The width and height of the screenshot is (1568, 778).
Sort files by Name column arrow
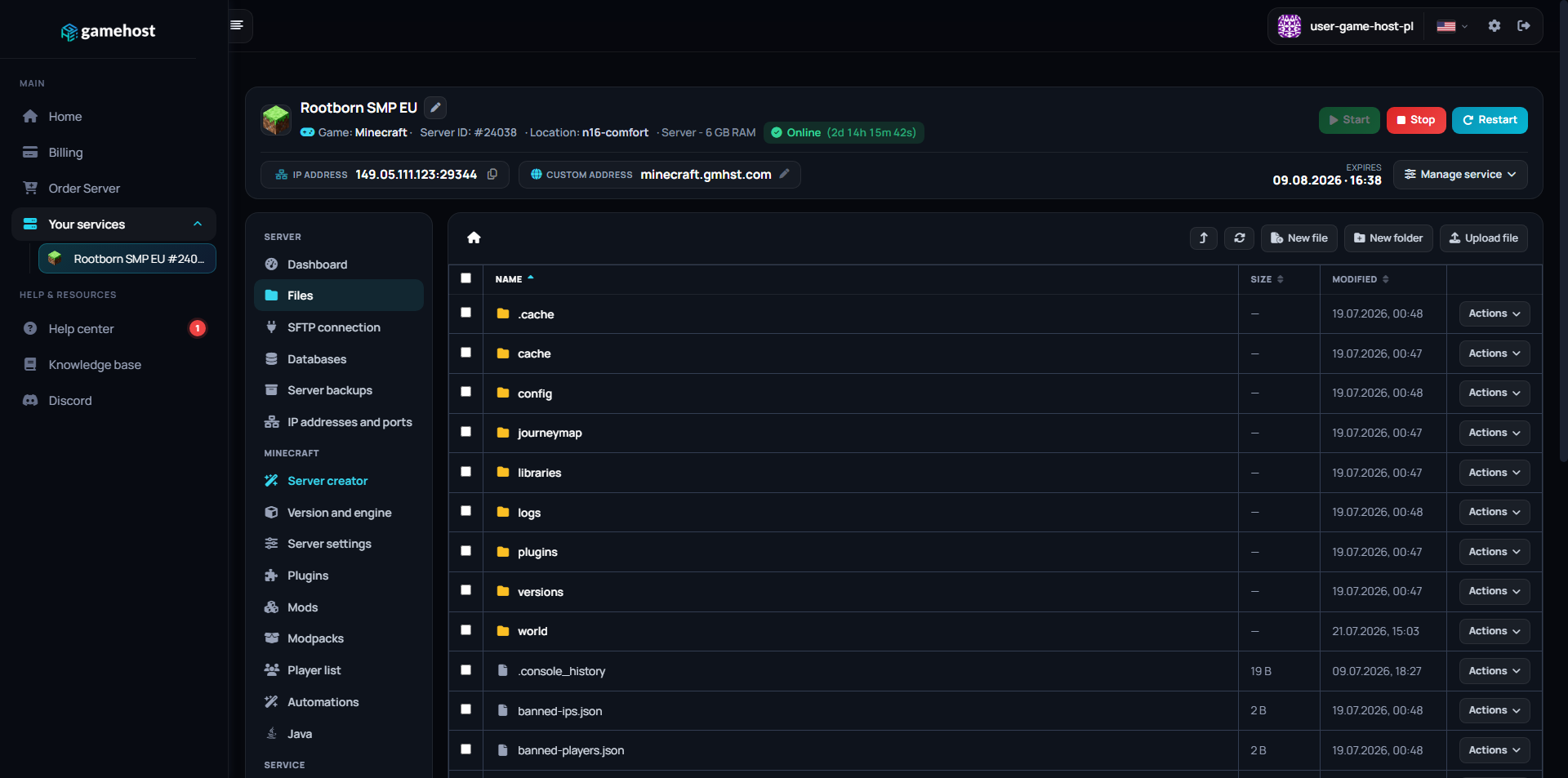[531, 278]
